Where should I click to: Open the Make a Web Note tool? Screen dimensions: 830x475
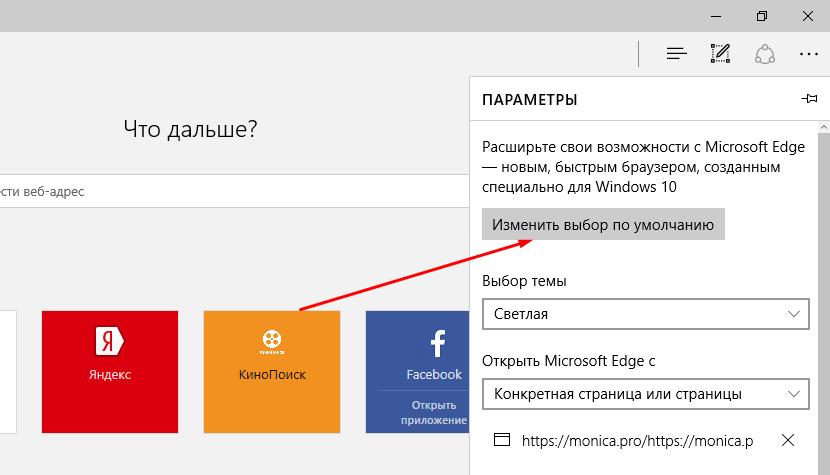pos(720,53)
